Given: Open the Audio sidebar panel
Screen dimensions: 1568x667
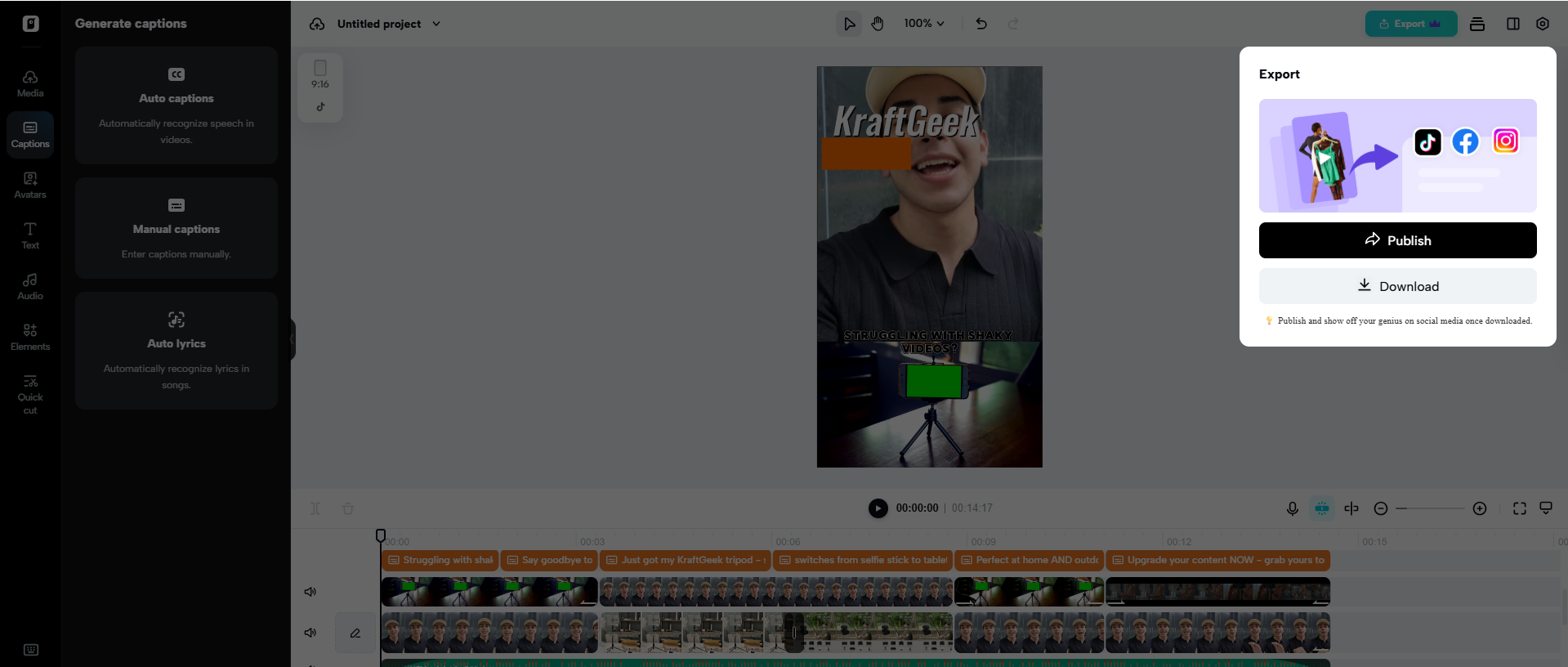Looking at the screenshot, I should click(30, 286).
